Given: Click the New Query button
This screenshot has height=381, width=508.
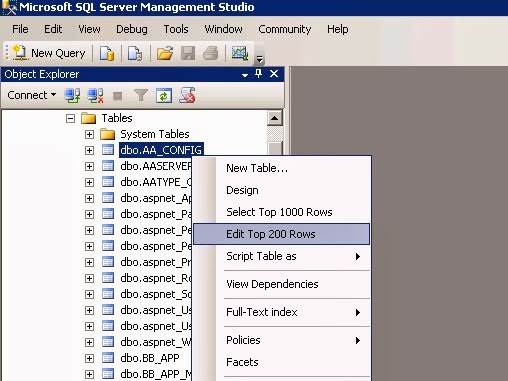Looking at the screenshot, I should (49, 53).
